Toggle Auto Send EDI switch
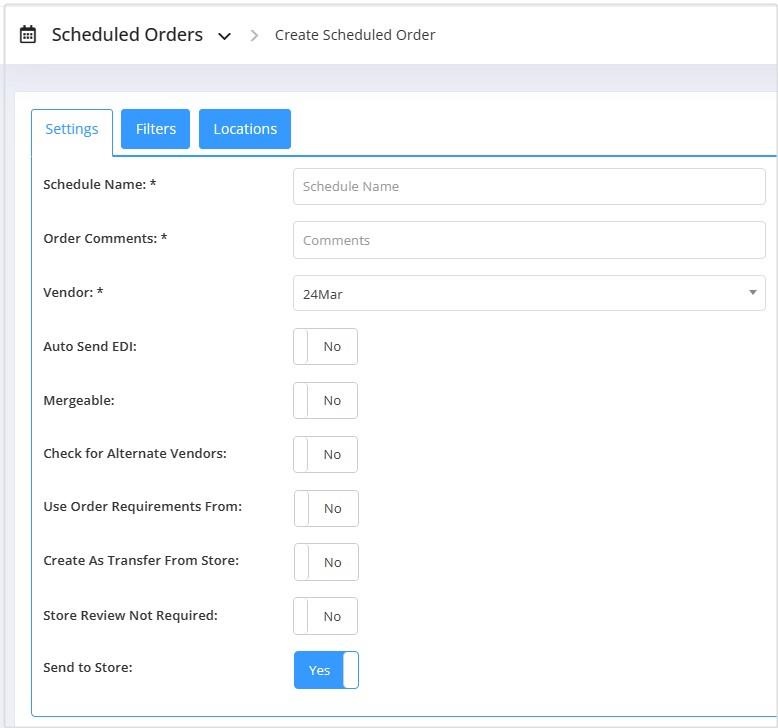 (325, 346)
